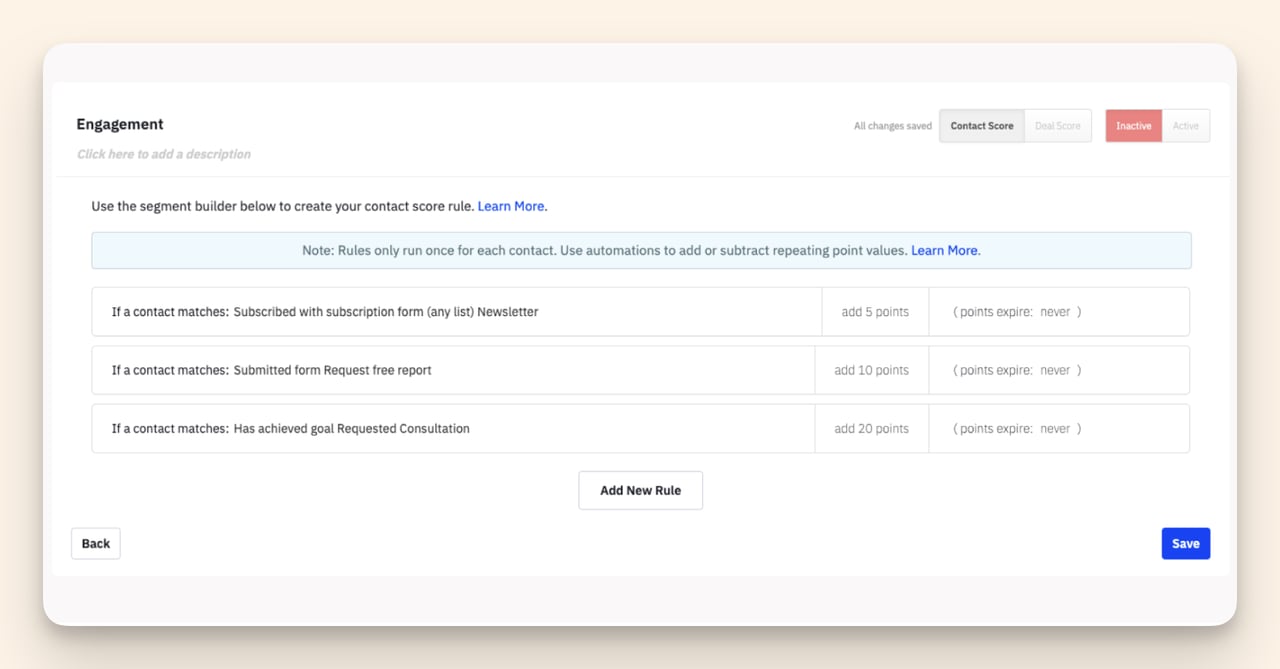The height and width of the screenshot is (669, 1280).
Task: Click the Add New Rule button
Action: coord(640,490)
